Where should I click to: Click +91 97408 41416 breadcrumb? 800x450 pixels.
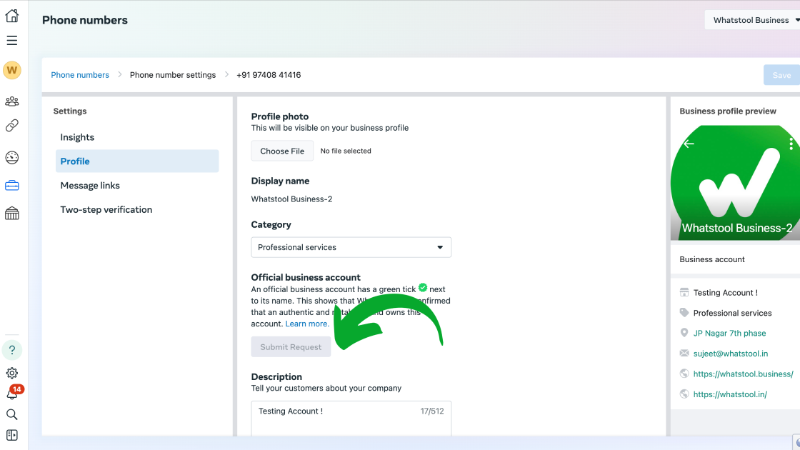coord(268,75)
